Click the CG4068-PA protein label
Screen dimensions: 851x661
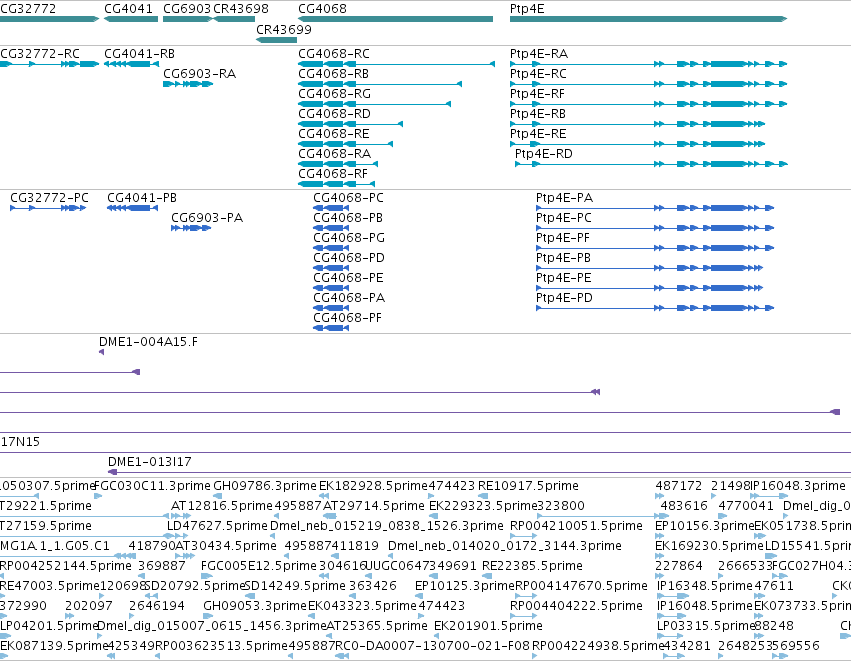(349, 298)
